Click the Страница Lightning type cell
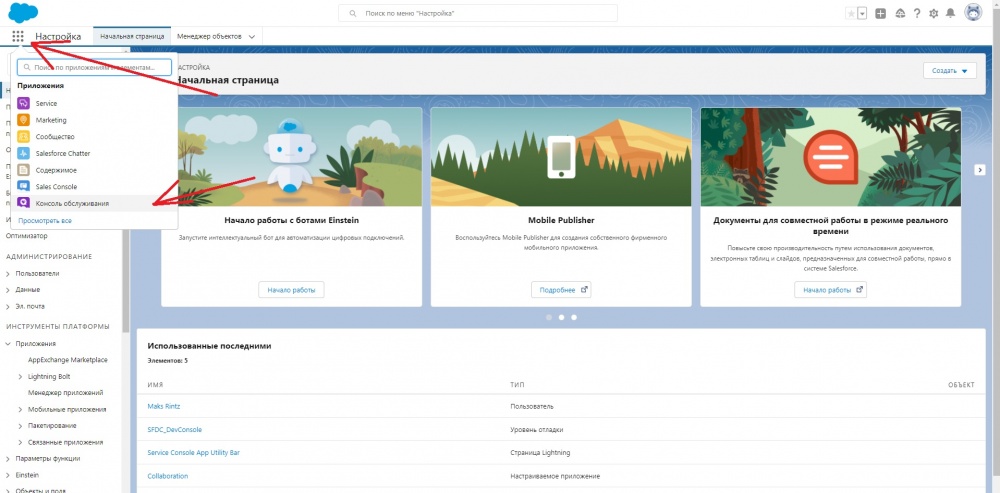The height and width of the screenshot is (493, 1000). [x=540, y=452]
